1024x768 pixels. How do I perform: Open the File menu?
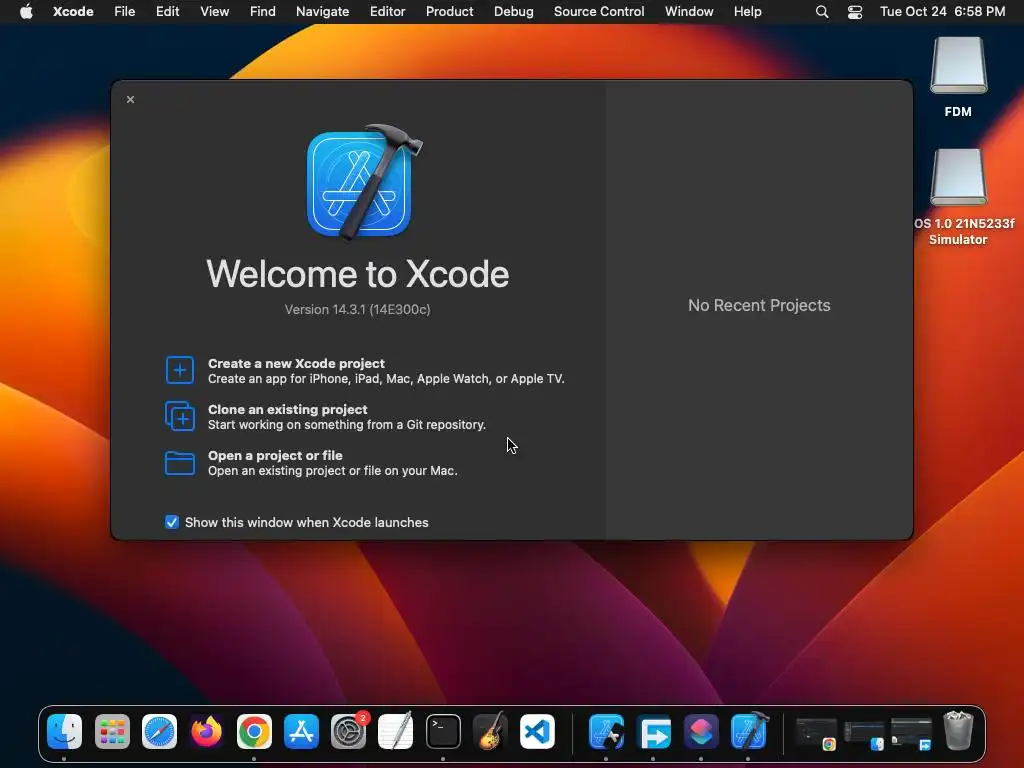(x=124, y=12)
